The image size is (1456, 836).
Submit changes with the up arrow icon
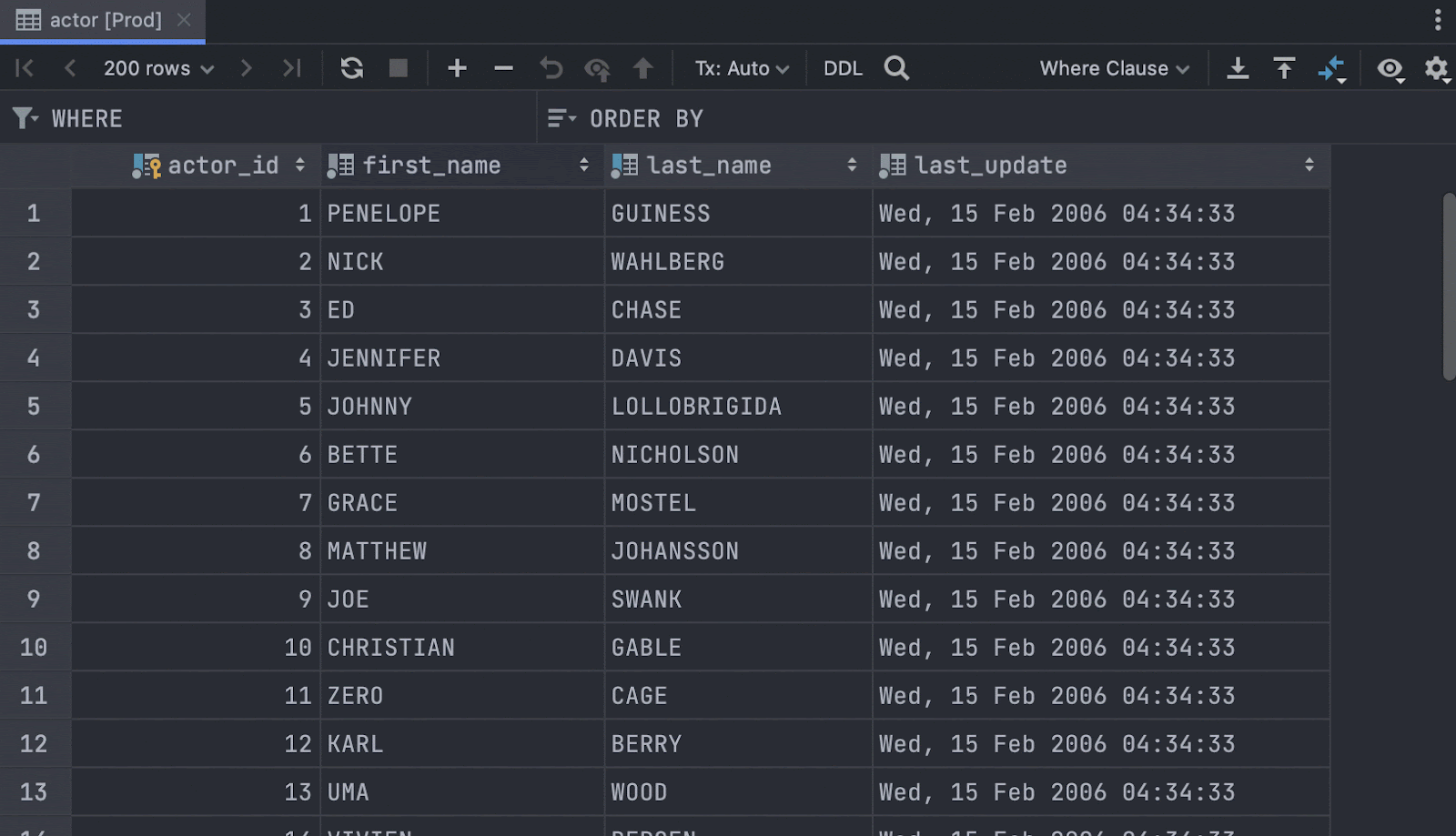click(x=642, y=68)
